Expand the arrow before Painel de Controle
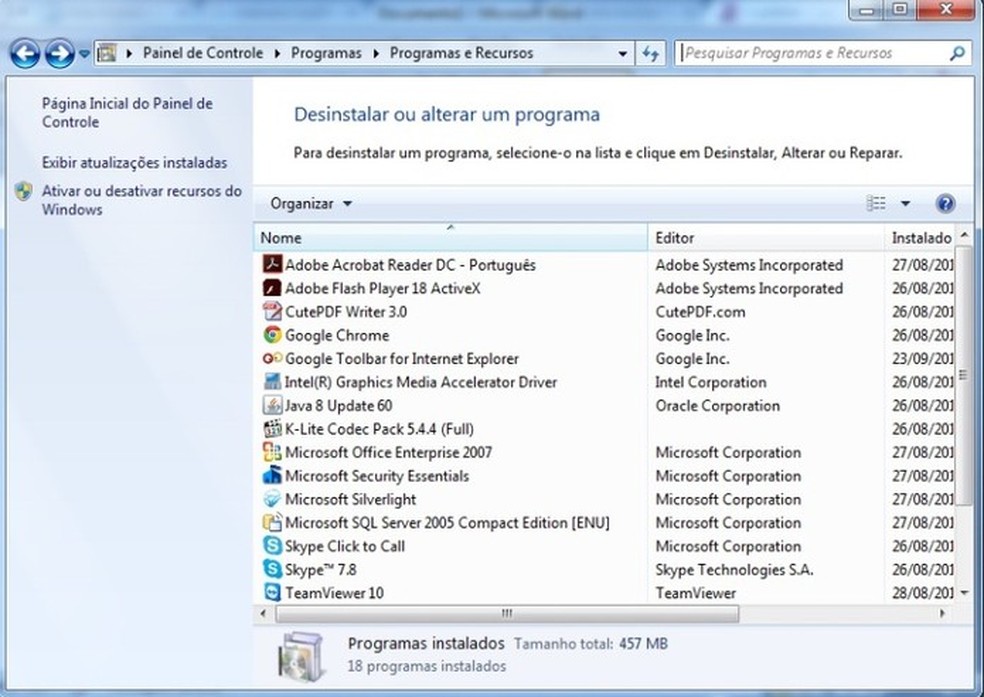Image resolution: width=984 pixels, height=697 pixels. pyautogui.click(x=129, y=53)
